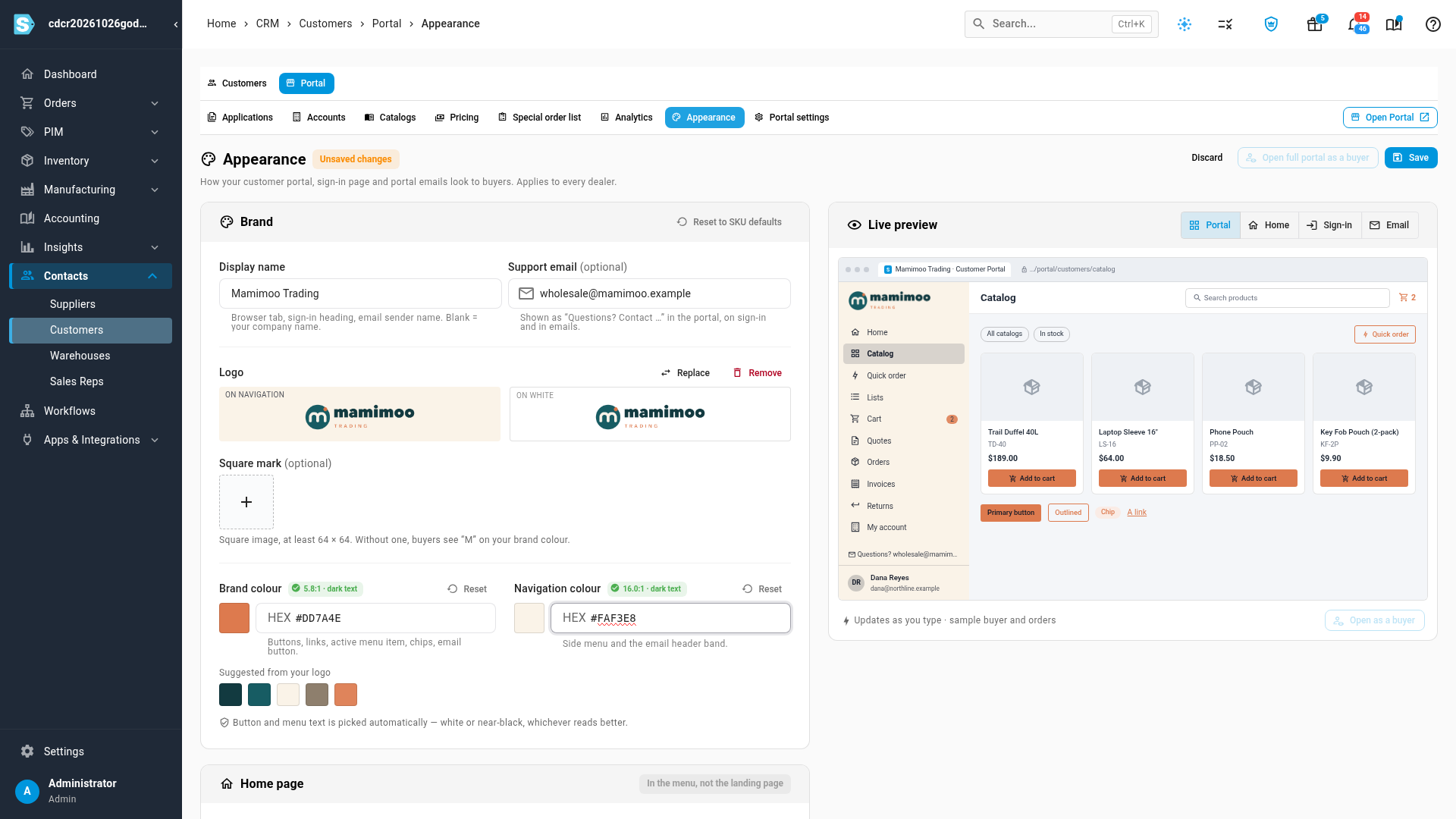Remove the uploaded logo

coord(757,373)
